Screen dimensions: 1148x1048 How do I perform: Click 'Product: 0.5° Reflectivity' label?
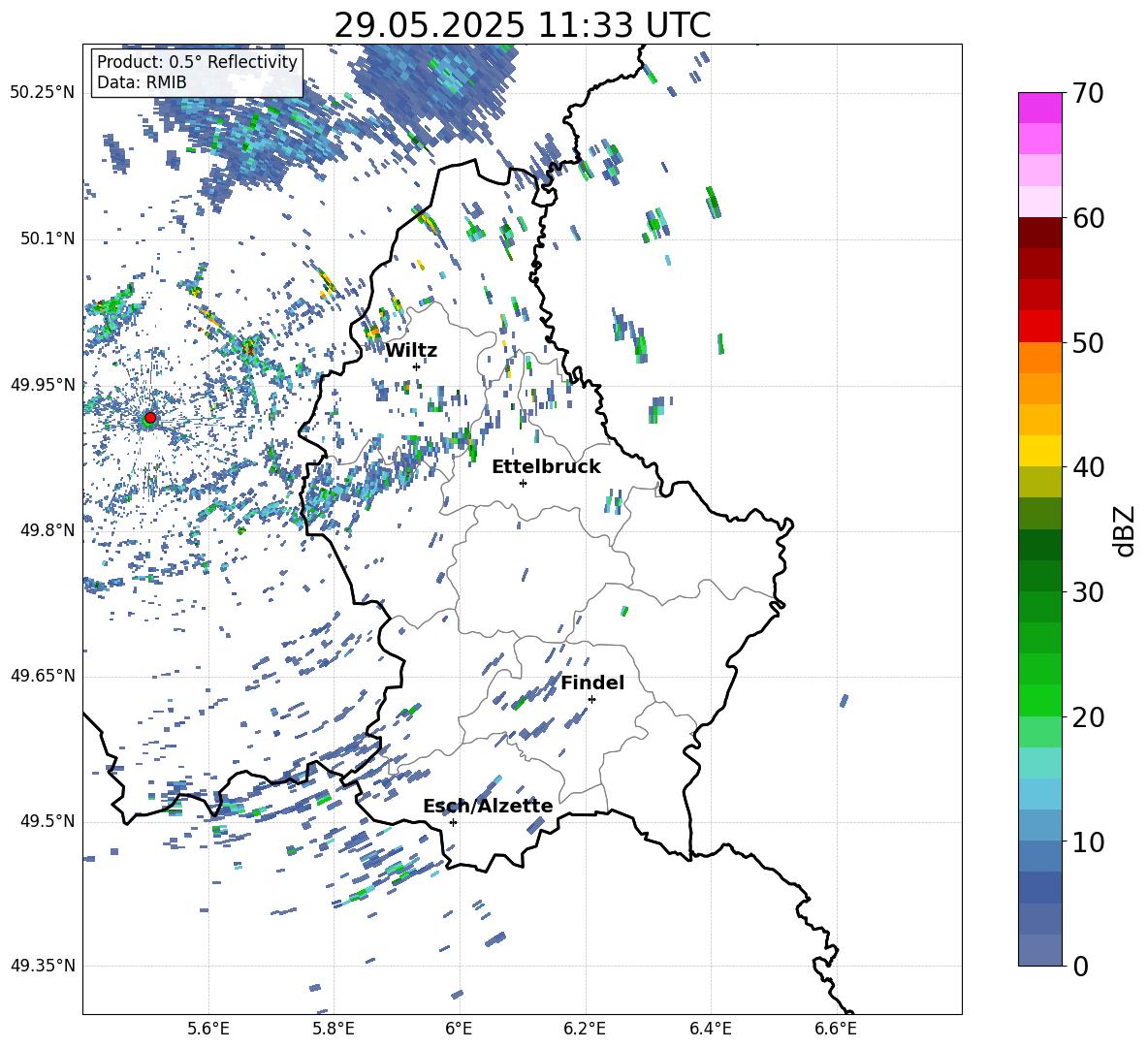[197, 61]
